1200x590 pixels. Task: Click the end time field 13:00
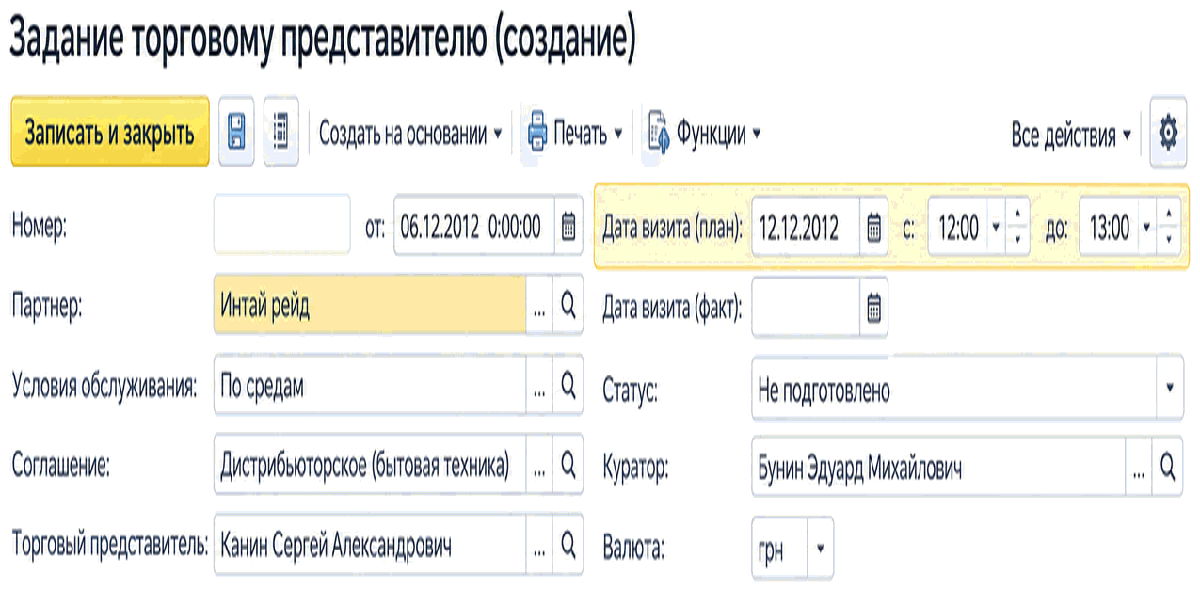(x=1109, y=227)
